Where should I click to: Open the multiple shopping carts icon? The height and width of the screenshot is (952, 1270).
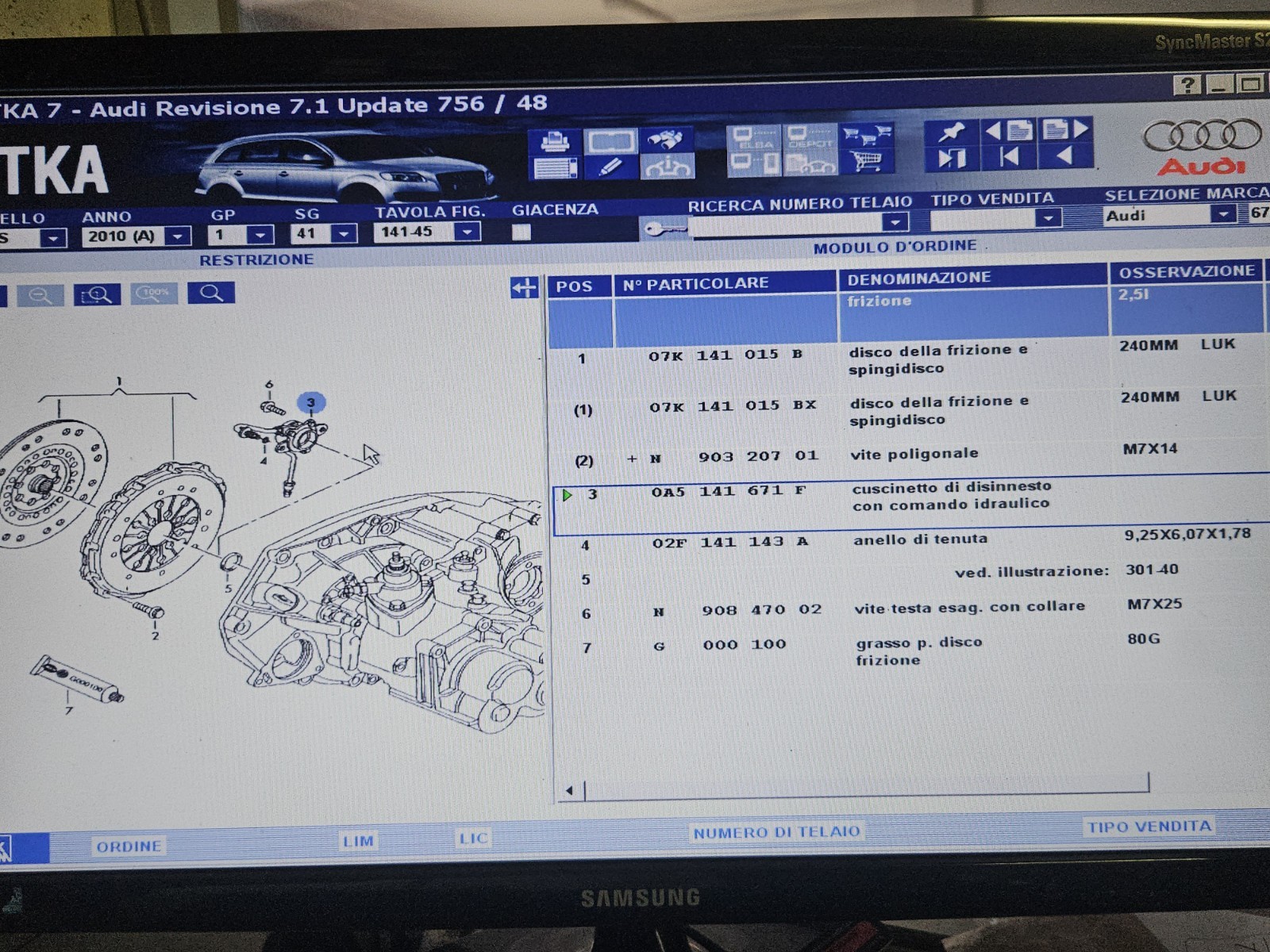(867, 135)
